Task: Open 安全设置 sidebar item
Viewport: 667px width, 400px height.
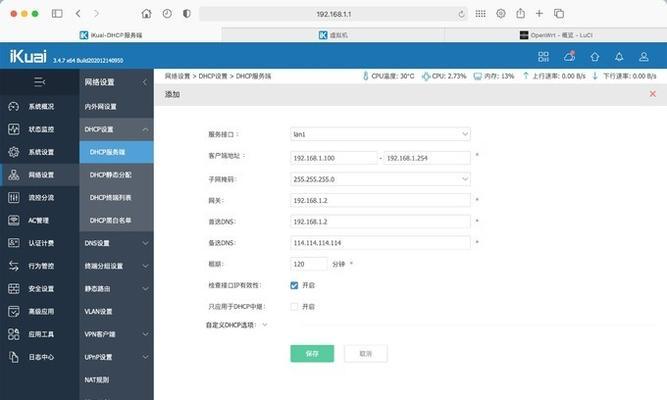Action: point(39,289)
